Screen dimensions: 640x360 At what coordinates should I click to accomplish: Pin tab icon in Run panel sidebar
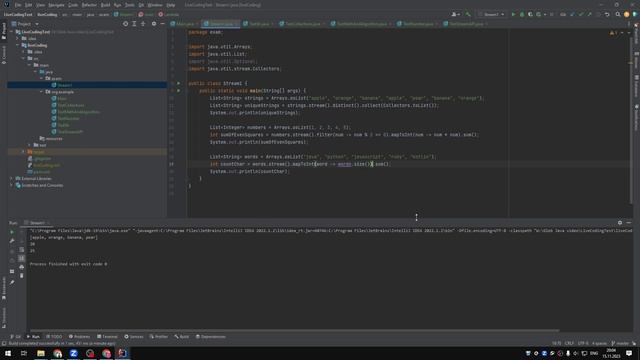click(12, 282)
